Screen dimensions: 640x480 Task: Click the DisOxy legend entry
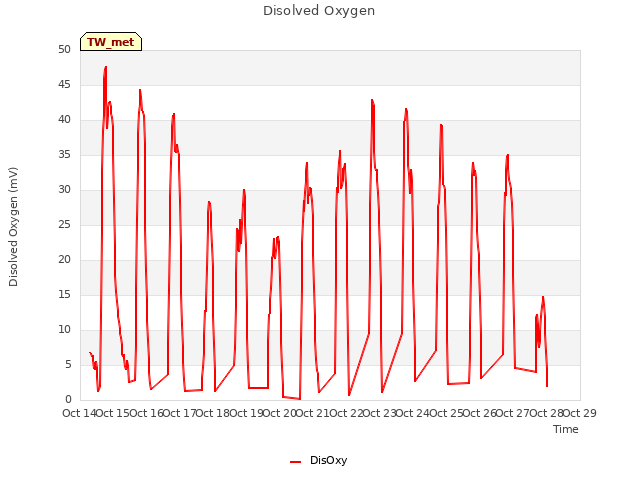pyautogui.click(x=318, y=460)
